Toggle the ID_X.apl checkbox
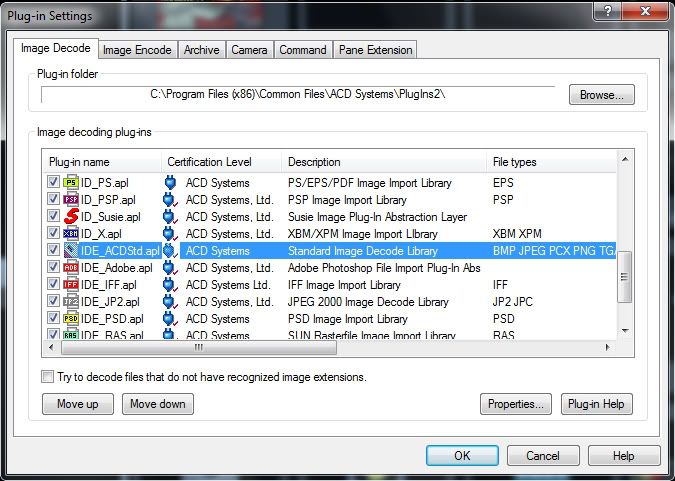Viewport: 675px width, 481px height. click(53, 233)
